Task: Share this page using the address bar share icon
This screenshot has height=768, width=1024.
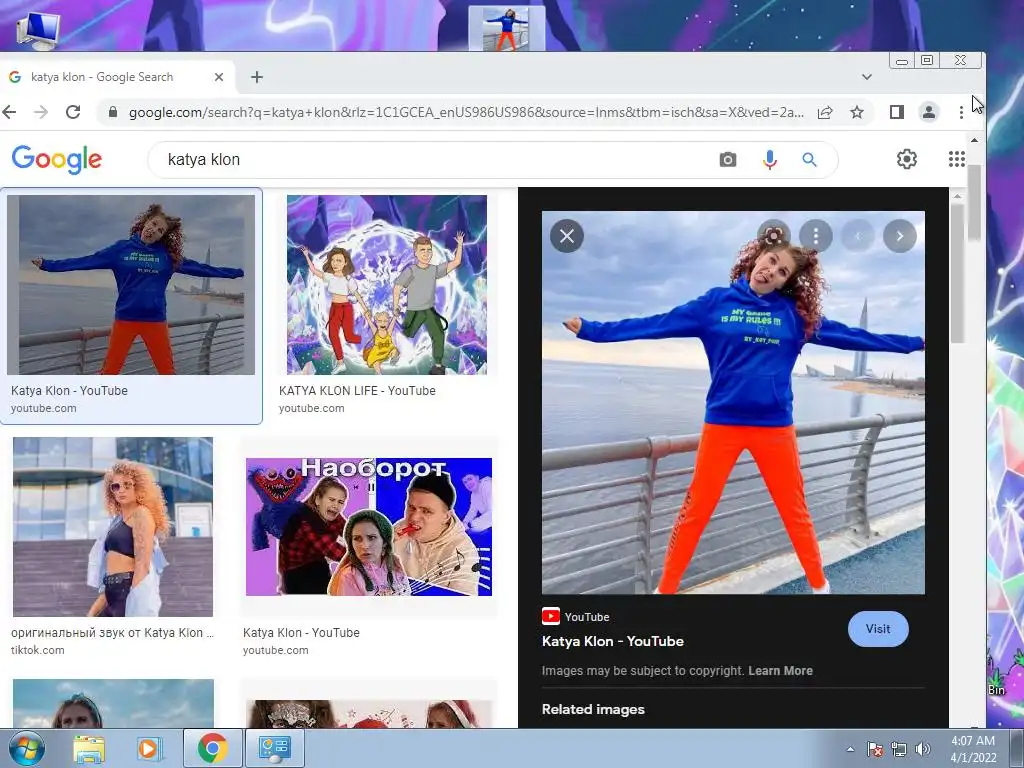Action: click(825, 112)
